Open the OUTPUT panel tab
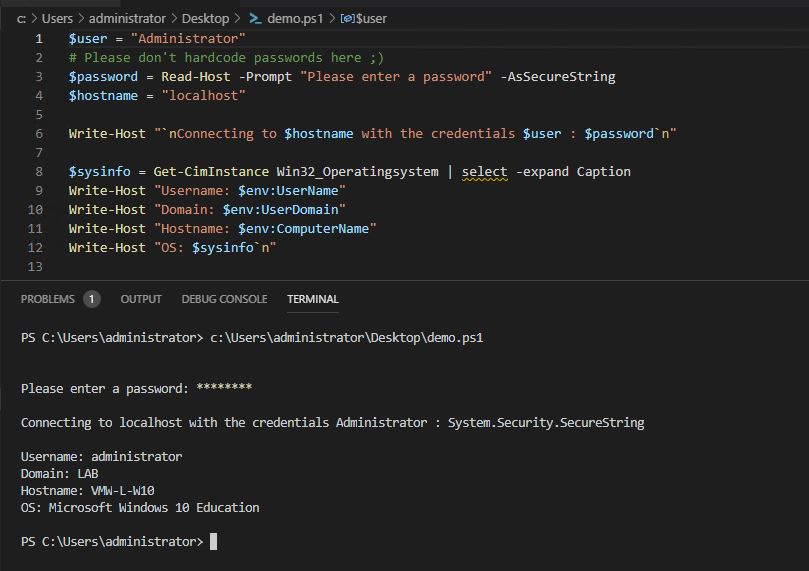Screen dimensions: 809x571 pyautogui.click(x=141, y=299)
